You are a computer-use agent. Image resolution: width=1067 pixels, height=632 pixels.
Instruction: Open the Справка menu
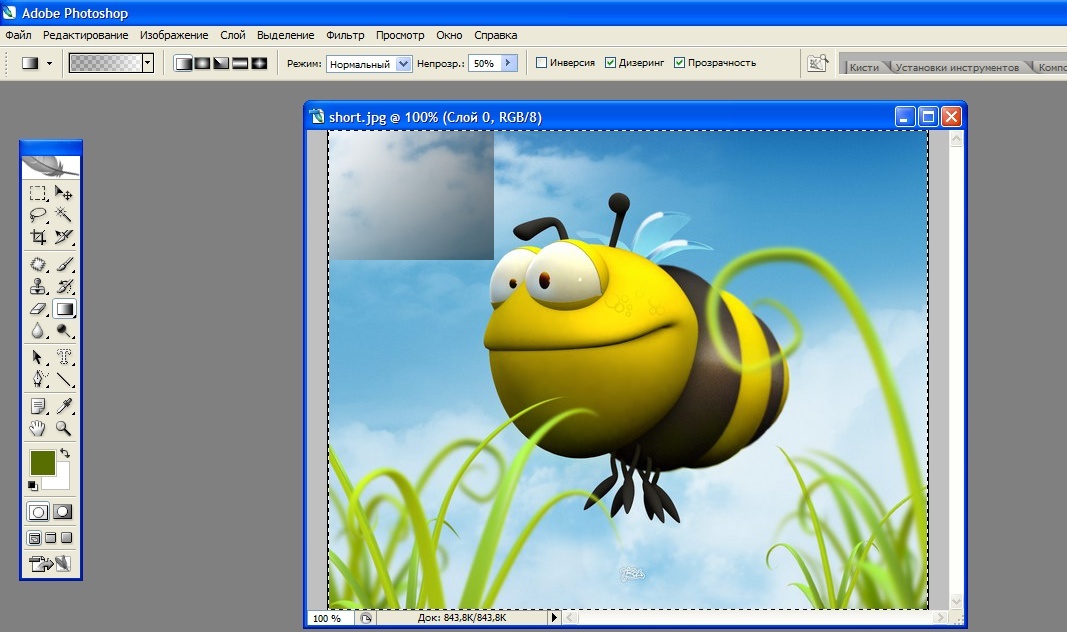tap(495, 35)
